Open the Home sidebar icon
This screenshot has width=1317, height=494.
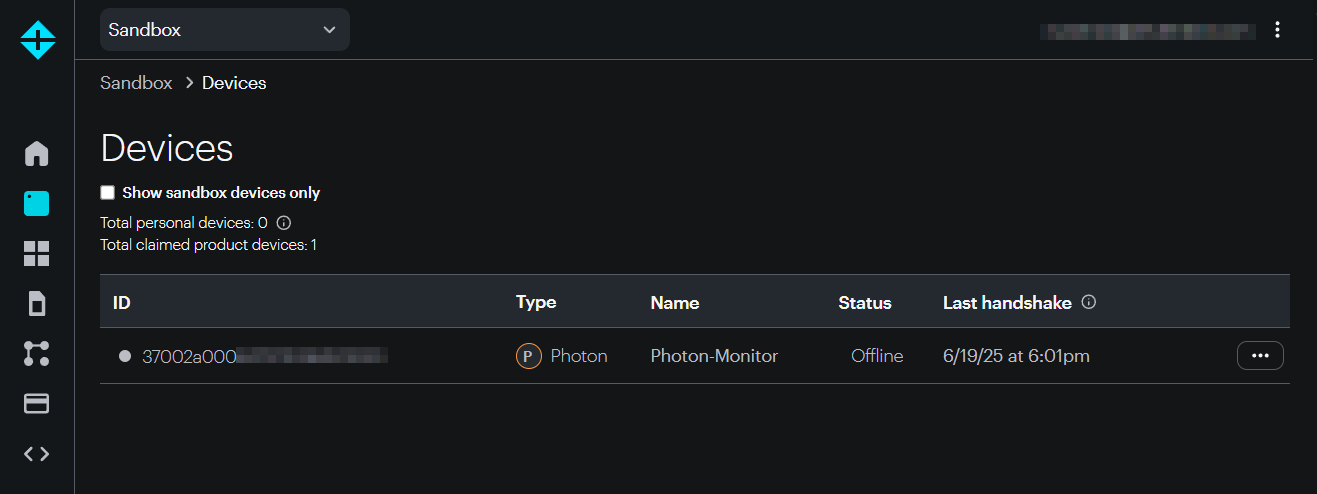coord(37,153)
